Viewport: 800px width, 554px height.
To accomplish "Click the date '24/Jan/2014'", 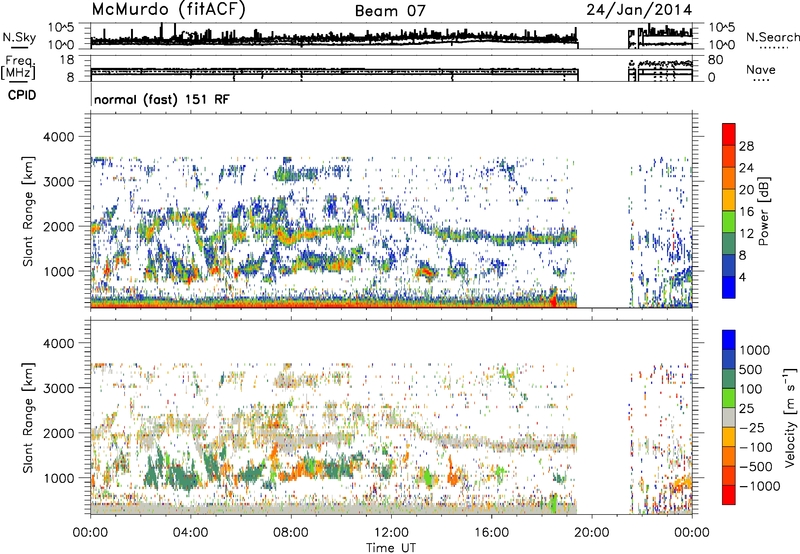I will (639, 10).
